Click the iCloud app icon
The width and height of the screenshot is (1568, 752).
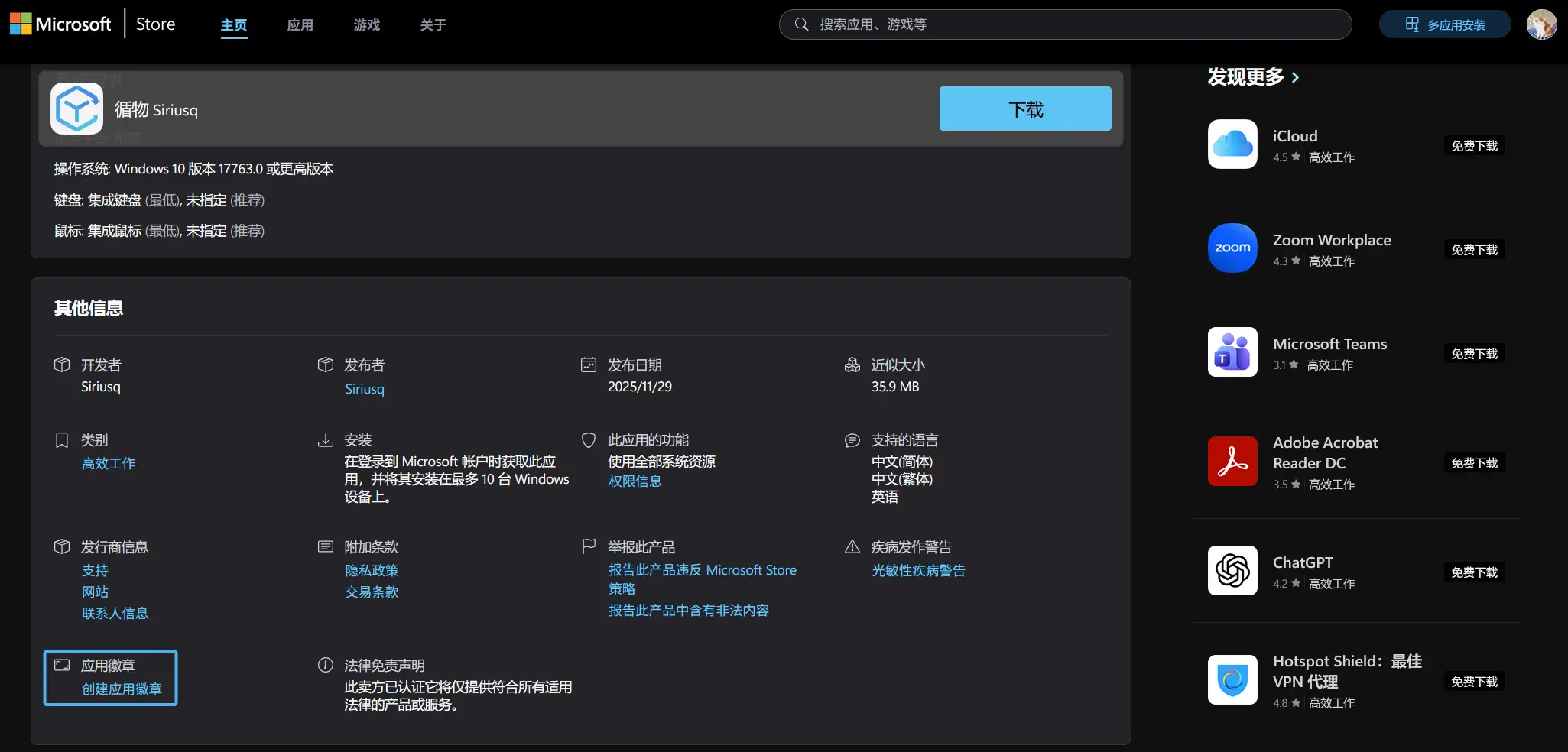coord(1231,144)
